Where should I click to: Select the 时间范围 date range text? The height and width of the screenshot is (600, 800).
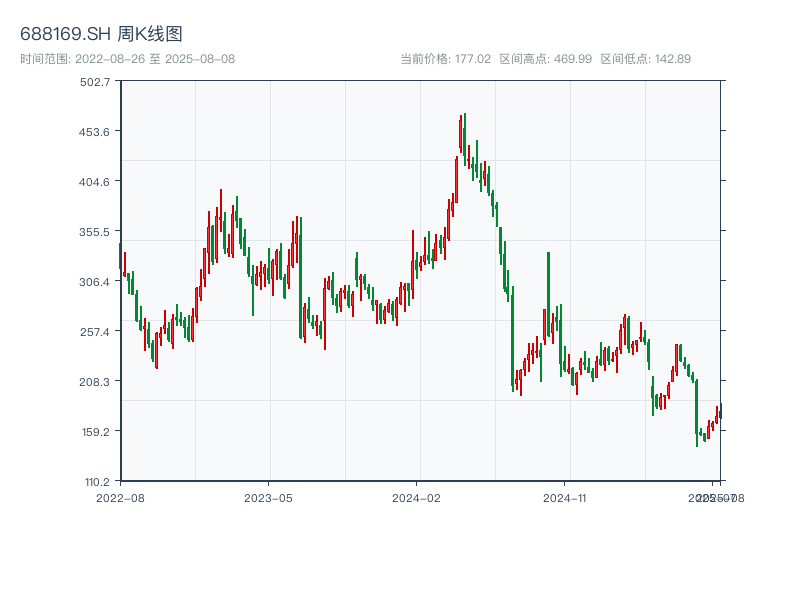(x=128, y=59)
